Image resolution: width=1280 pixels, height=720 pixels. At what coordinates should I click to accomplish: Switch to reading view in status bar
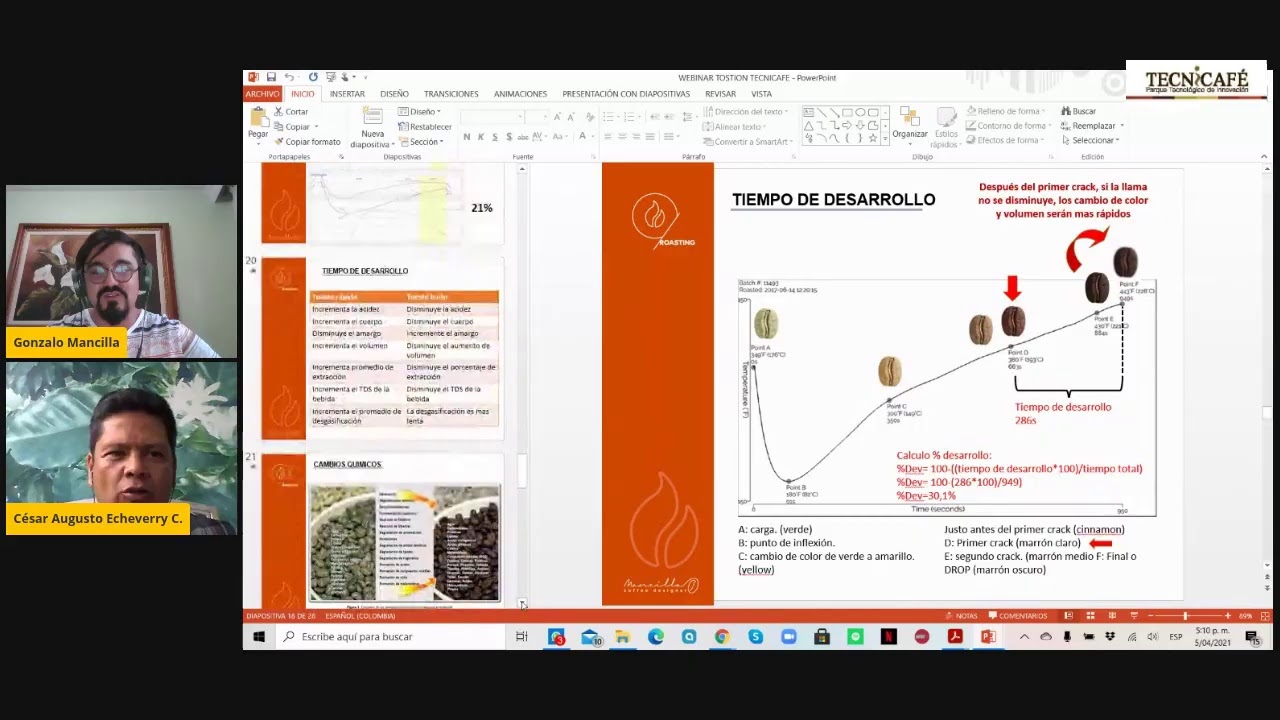click(x=1112, y=616)
